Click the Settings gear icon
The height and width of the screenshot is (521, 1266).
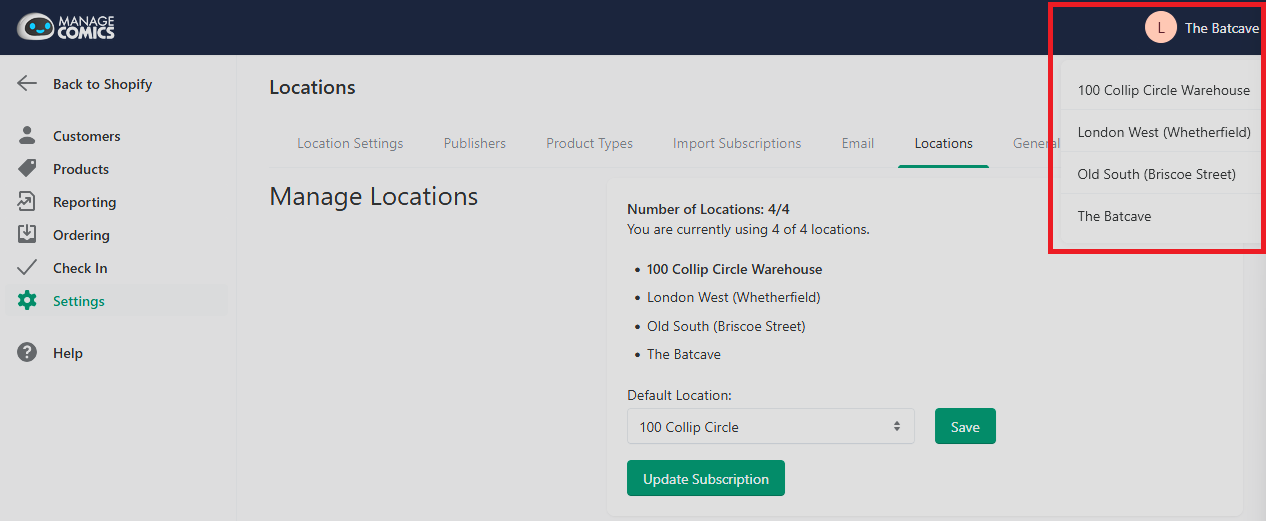pos(27,301)
